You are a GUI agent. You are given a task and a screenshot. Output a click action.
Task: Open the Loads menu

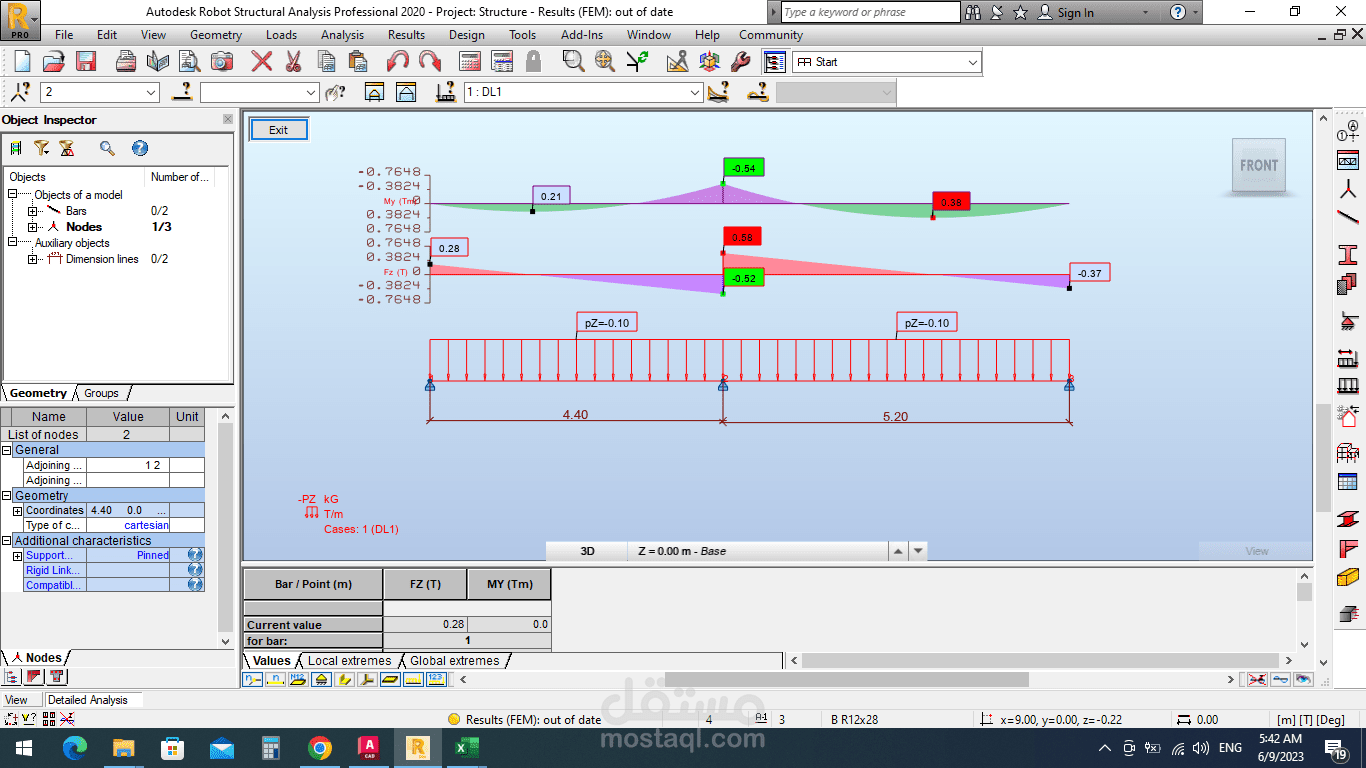(x=281, y=35)
